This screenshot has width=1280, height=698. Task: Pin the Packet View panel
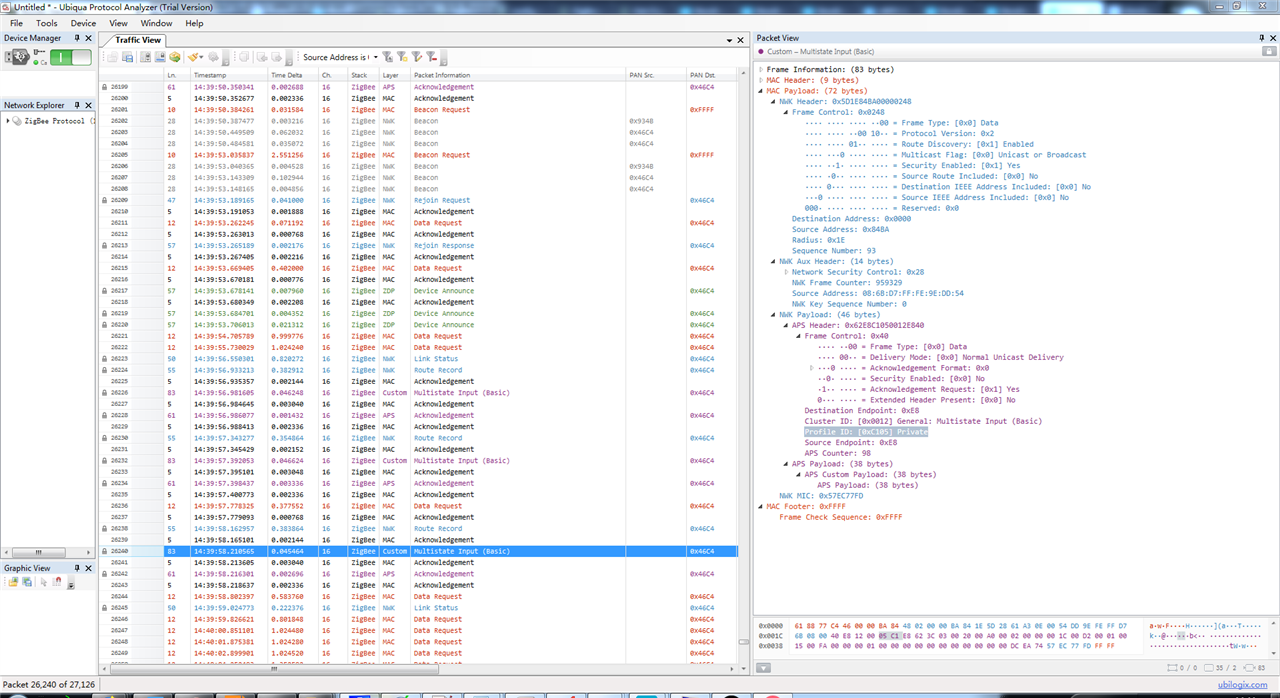[1261, 38]
